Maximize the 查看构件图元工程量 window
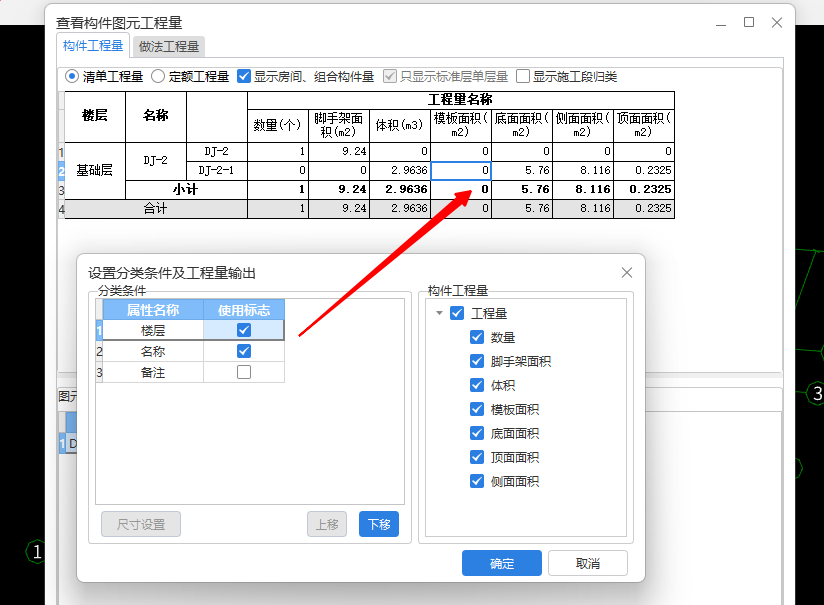The width and height of the screenshot is (824, 605). point(749,23)
